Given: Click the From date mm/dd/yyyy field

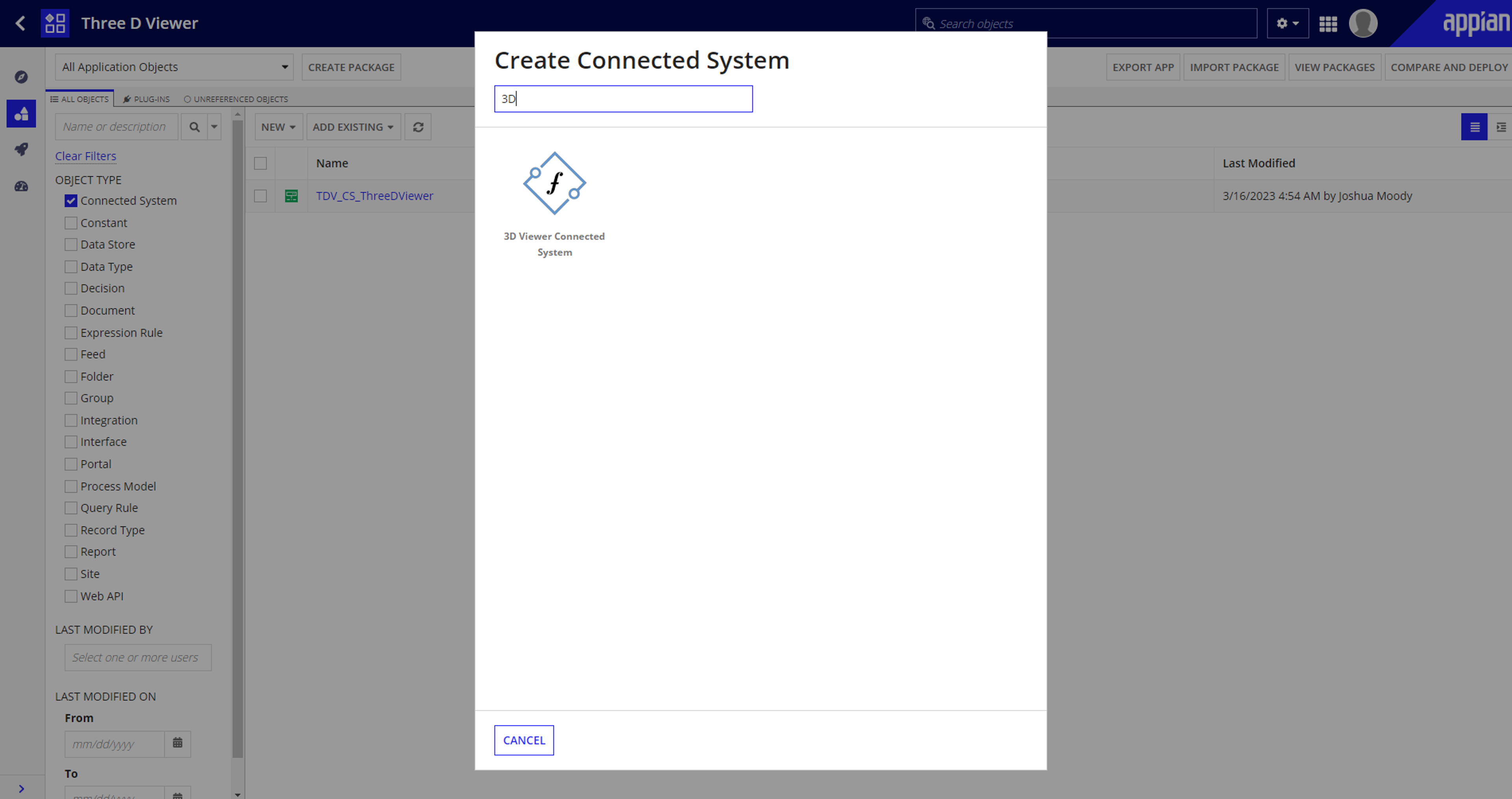Looking at the screenshot, I should point(115,743).
